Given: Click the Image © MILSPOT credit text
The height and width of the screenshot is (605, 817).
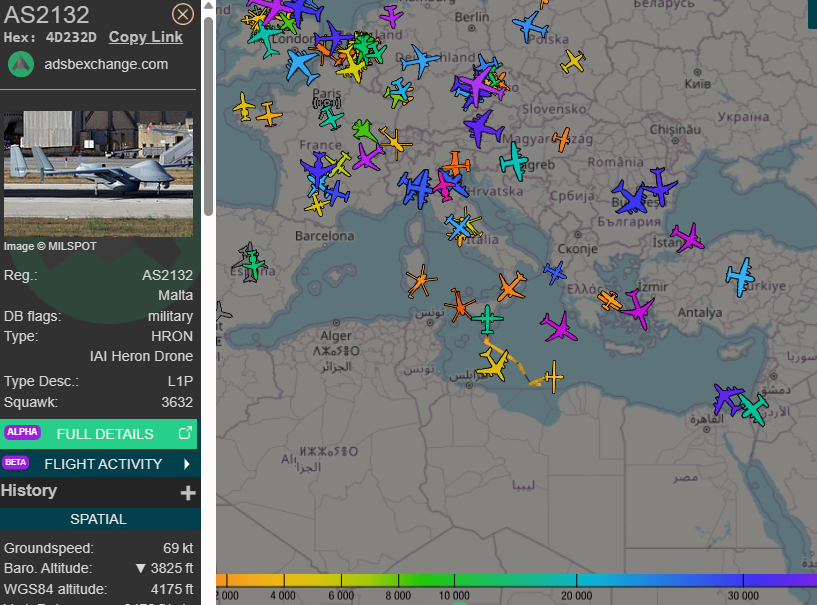Looking at the screenshot, I should 50,246.
